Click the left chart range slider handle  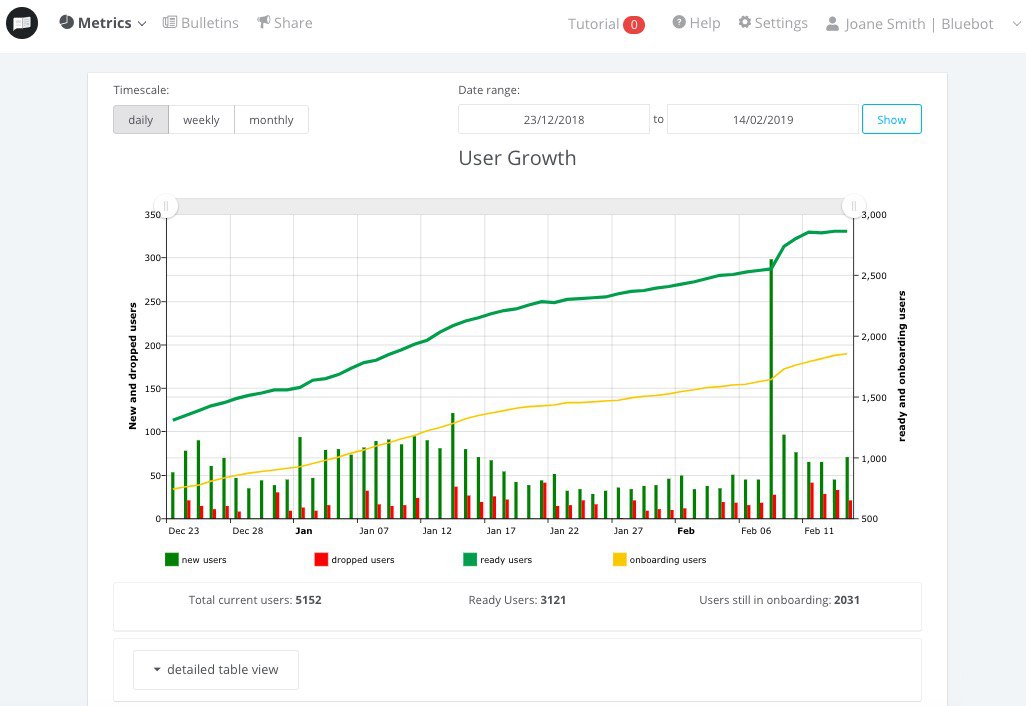click(166, 206)
